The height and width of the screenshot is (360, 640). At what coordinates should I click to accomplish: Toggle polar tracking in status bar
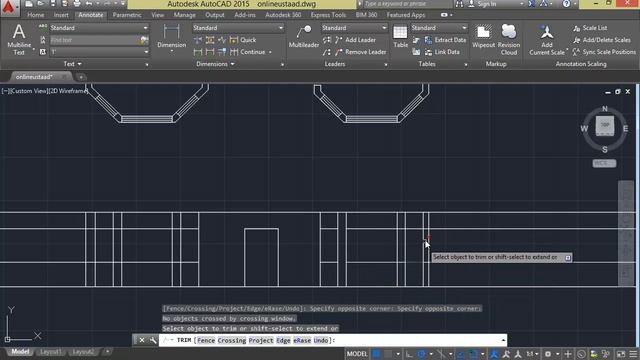coord(422,354)
